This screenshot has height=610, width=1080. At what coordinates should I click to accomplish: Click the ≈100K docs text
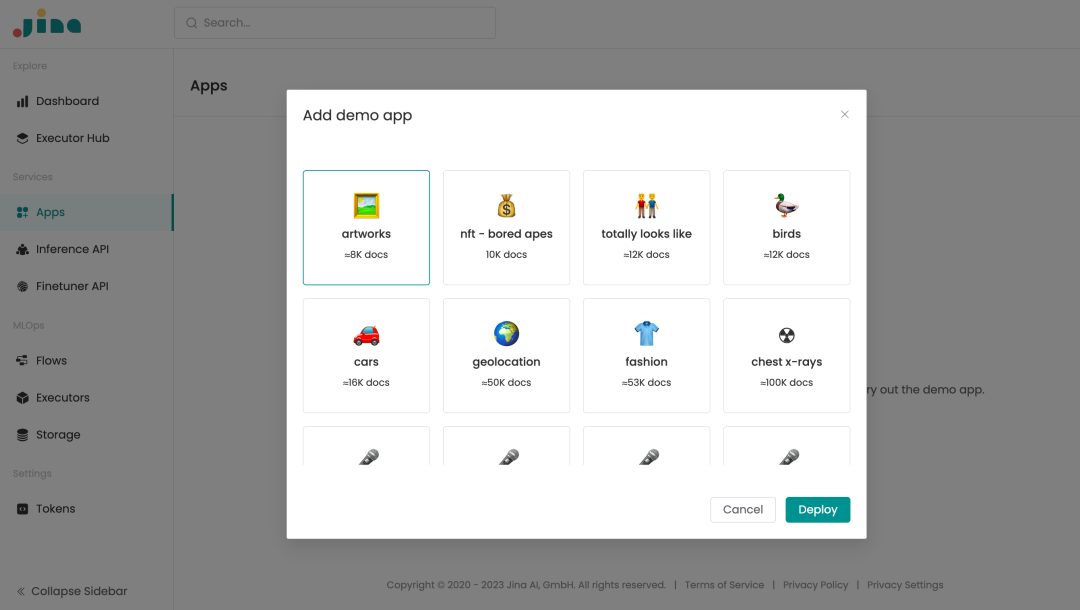tap(787, 383)
